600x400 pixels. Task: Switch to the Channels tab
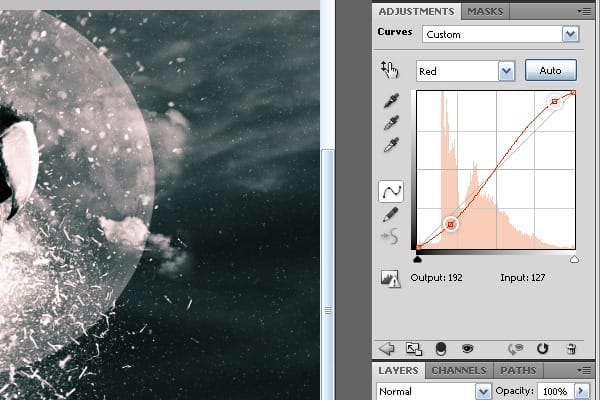point(459,370)
